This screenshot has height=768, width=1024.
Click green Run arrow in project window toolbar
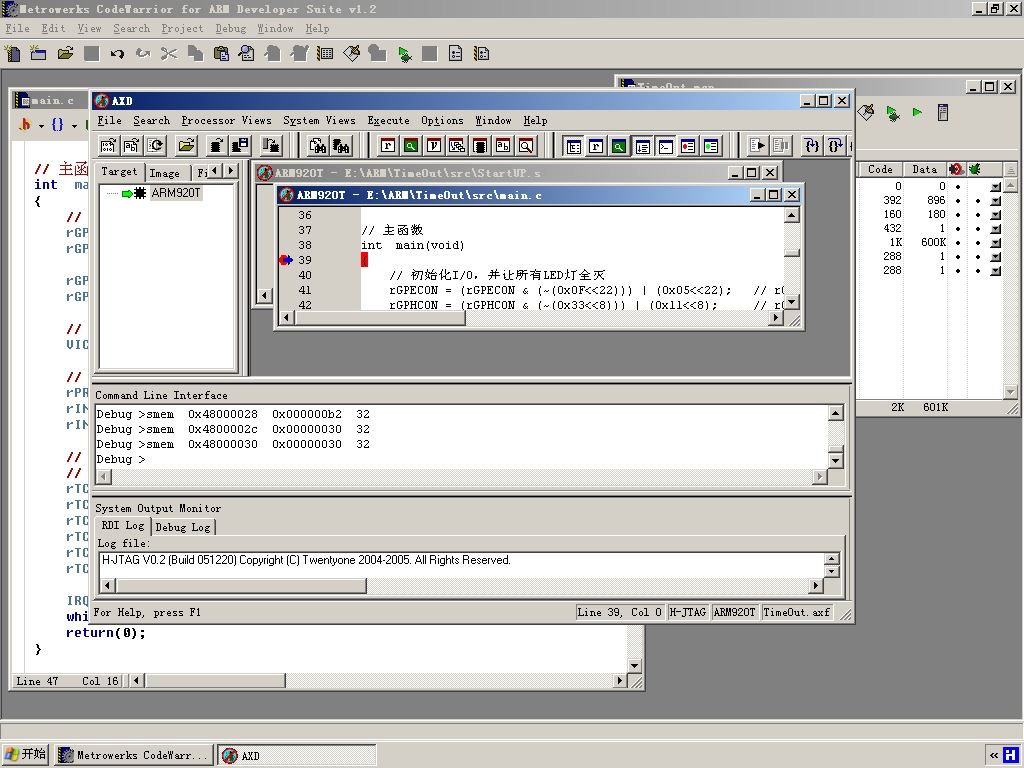(918, 112)
